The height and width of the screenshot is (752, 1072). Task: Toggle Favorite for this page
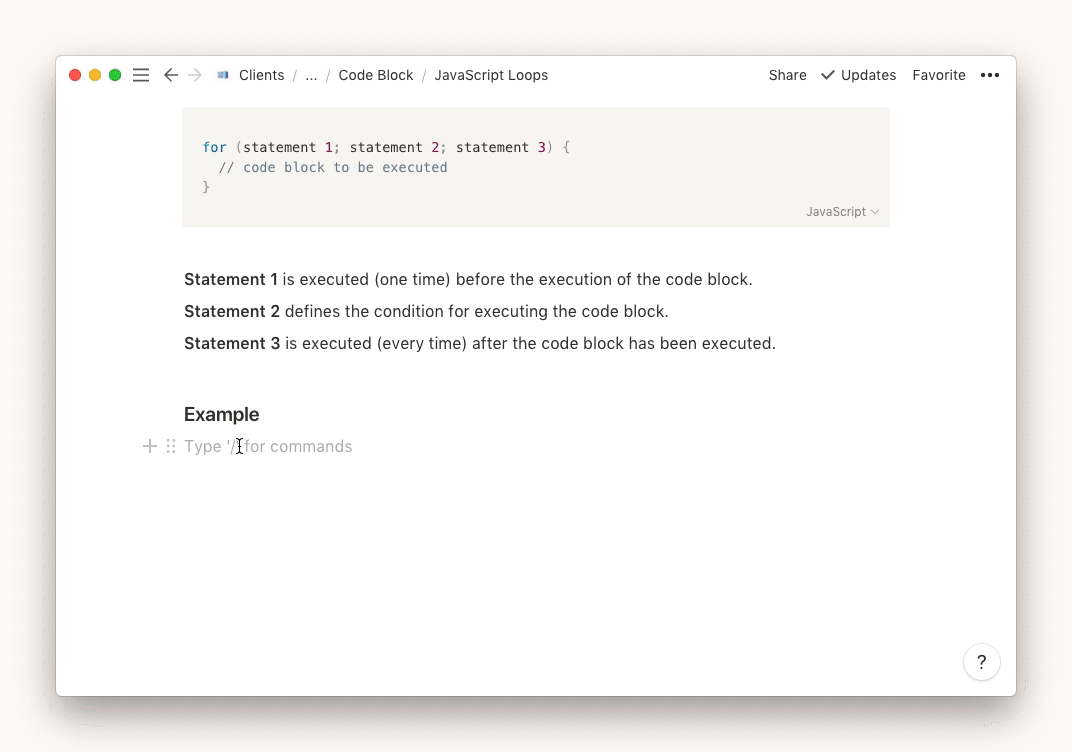click(938, 75)
